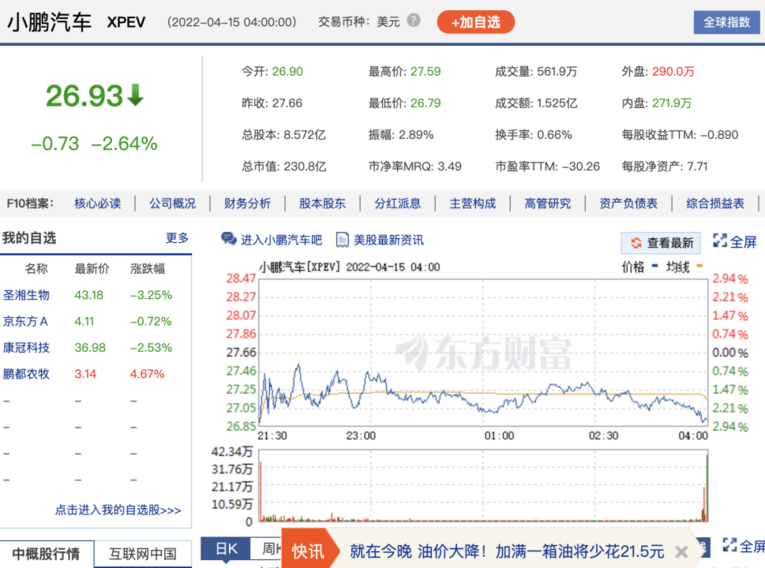765x568 pixels.
Task: Switch to the 中概股行情 tab
Action: 46,554
